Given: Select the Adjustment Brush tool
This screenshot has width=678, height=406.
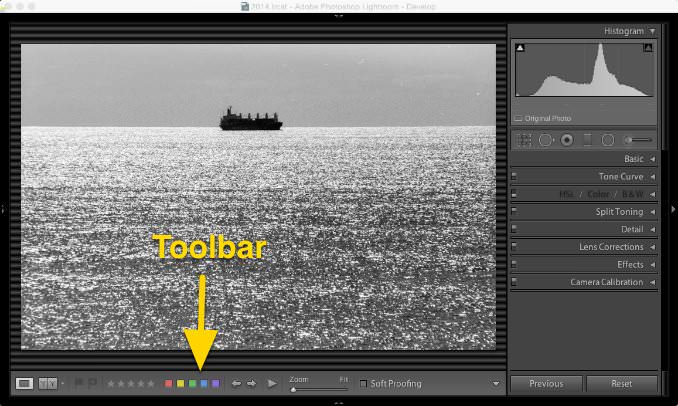Looking at the screenshot, I should (x=638, y=140).
